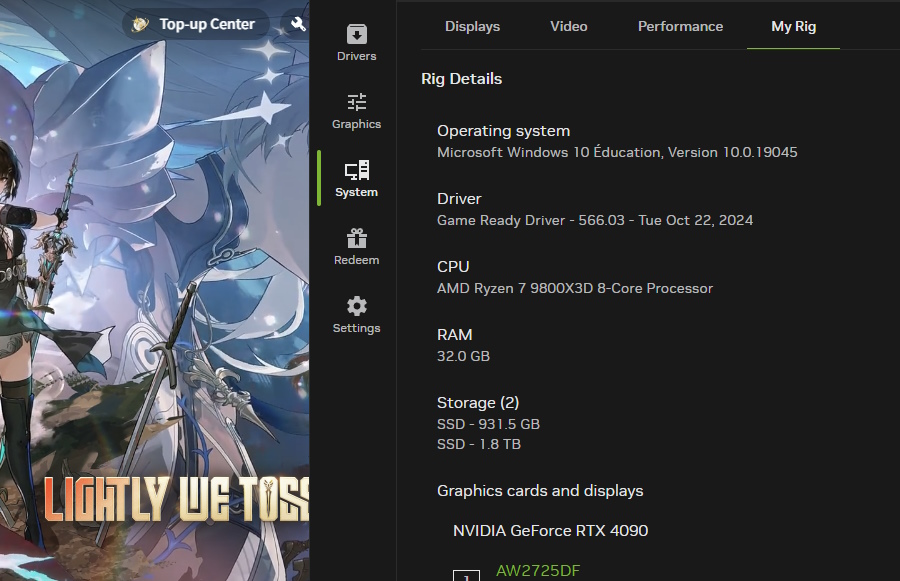Click the display number 1 icon
900x581 pixels.
[x=466, y=576]
